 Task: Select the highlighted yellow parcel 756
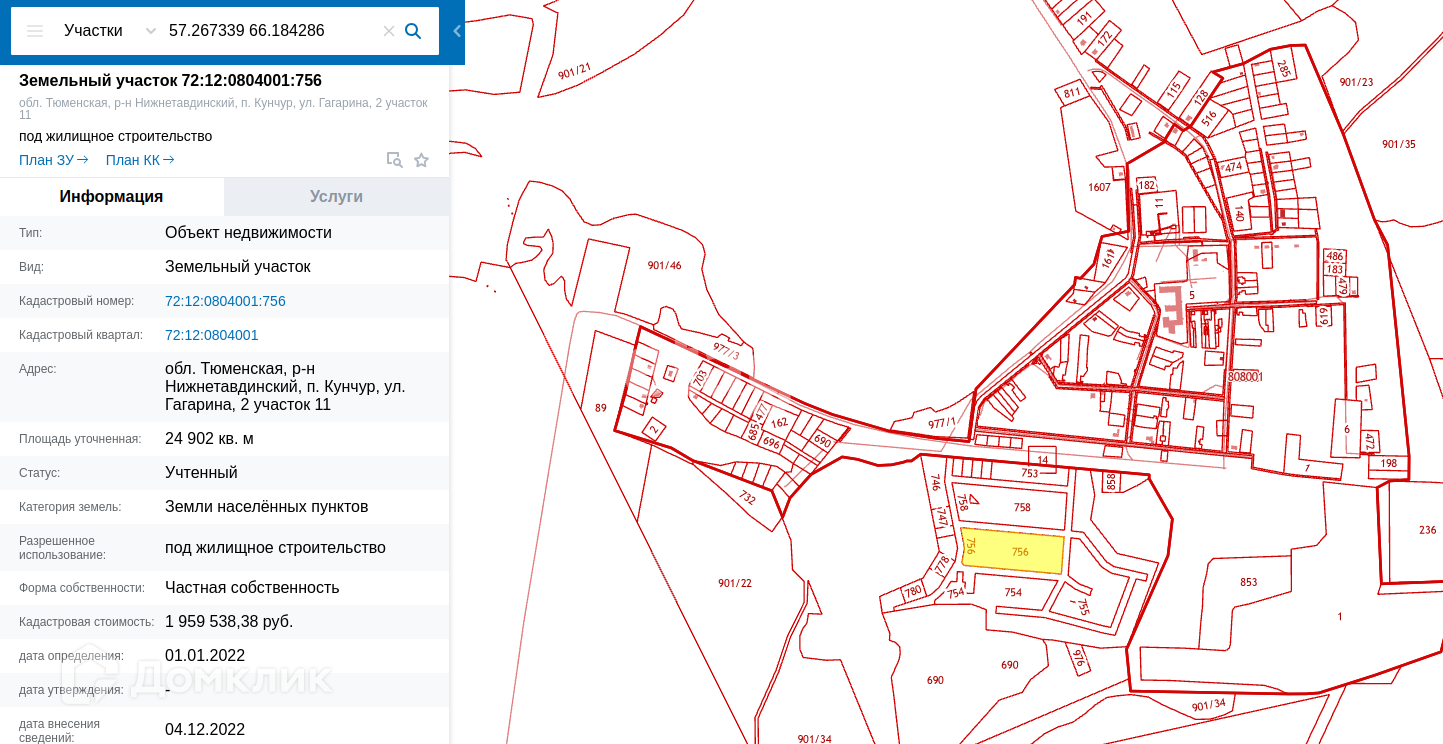point(1012,551)
